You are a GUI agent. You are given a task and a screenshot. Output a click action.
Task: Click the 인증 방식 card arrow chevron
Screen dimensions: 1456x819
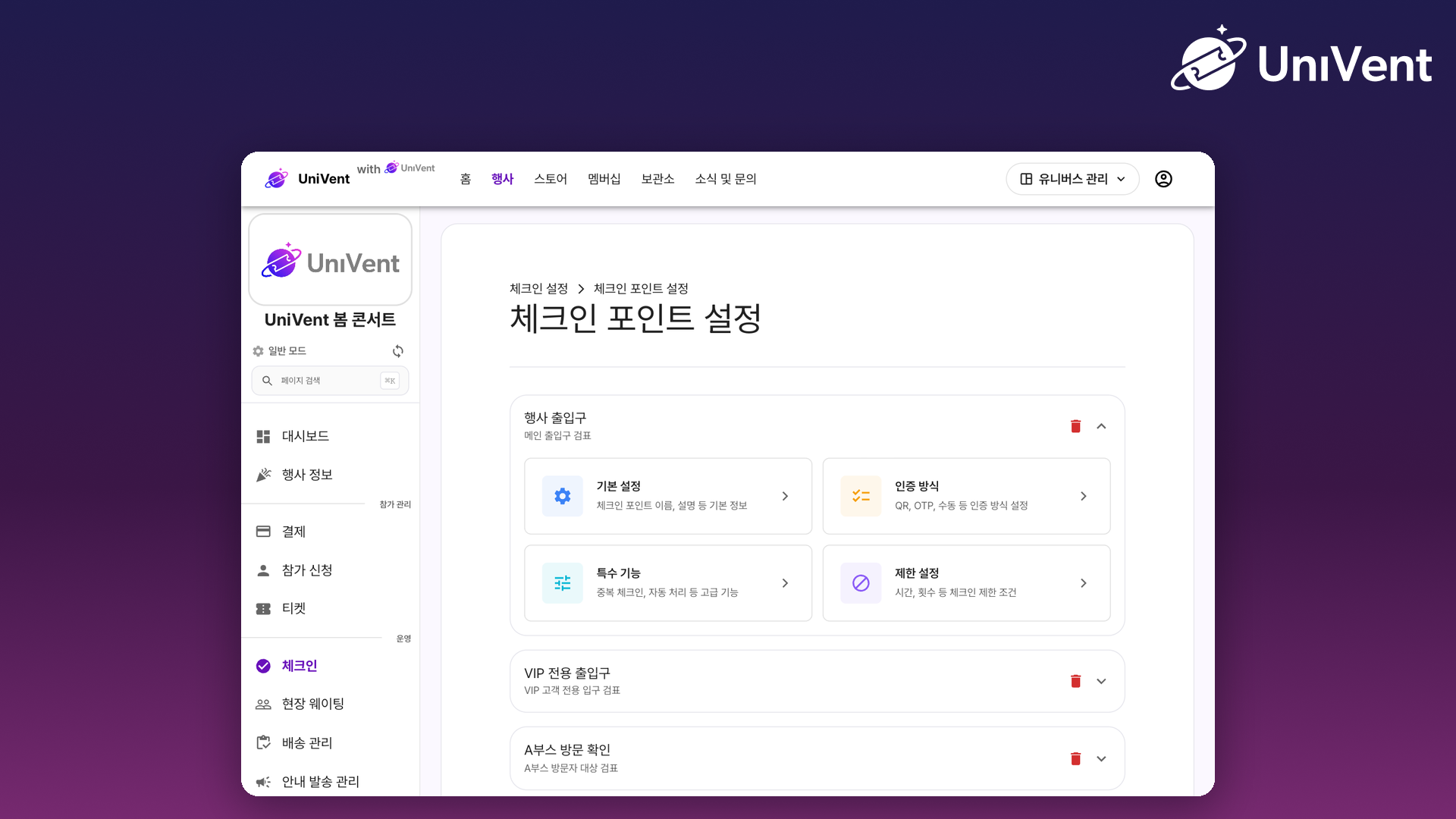[x=1084, y=496]
